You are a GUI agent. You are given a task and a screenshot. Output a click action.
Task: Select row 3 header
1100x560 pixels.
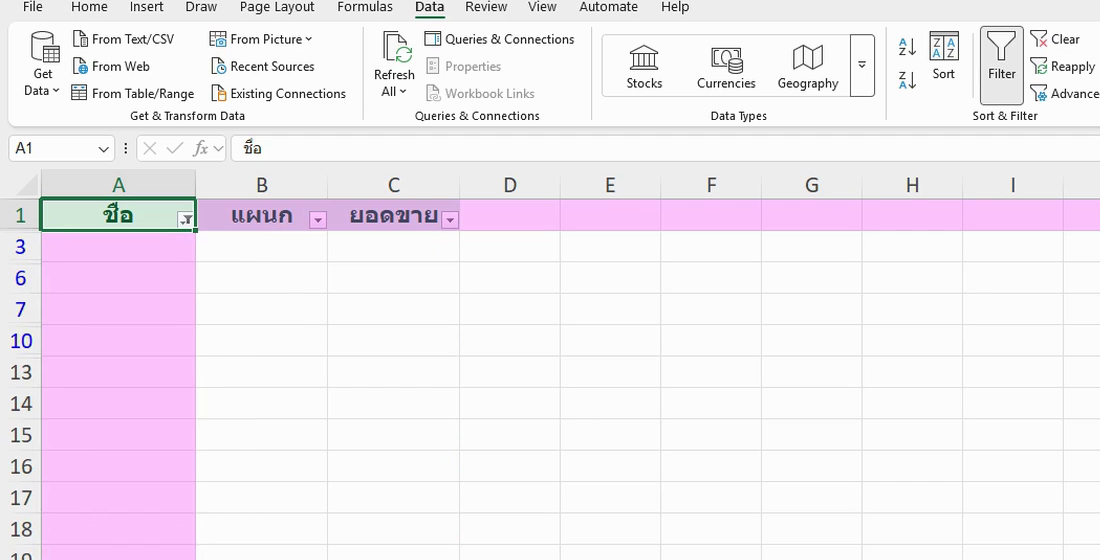point(20,246)
